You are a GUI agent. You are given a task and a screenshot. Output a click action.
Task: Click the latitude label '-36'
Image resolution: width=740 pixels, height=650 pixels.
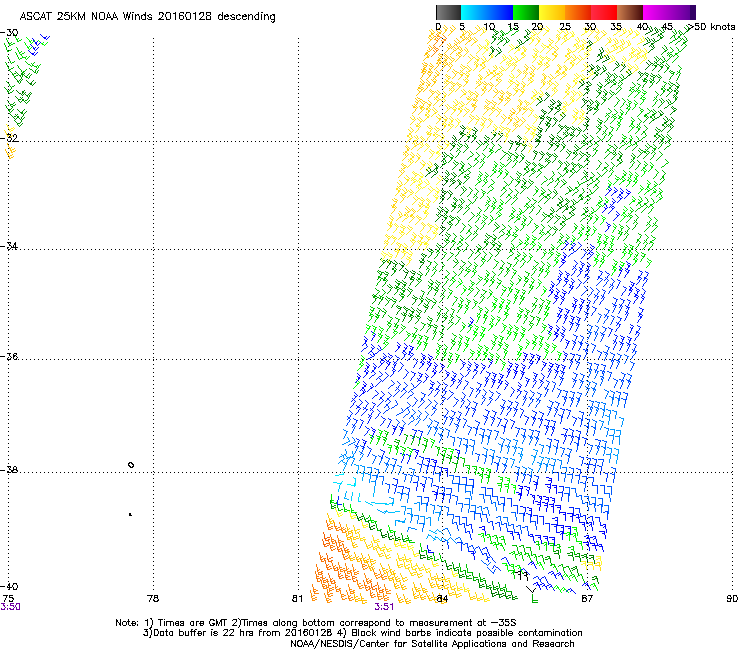click(9, 356)
